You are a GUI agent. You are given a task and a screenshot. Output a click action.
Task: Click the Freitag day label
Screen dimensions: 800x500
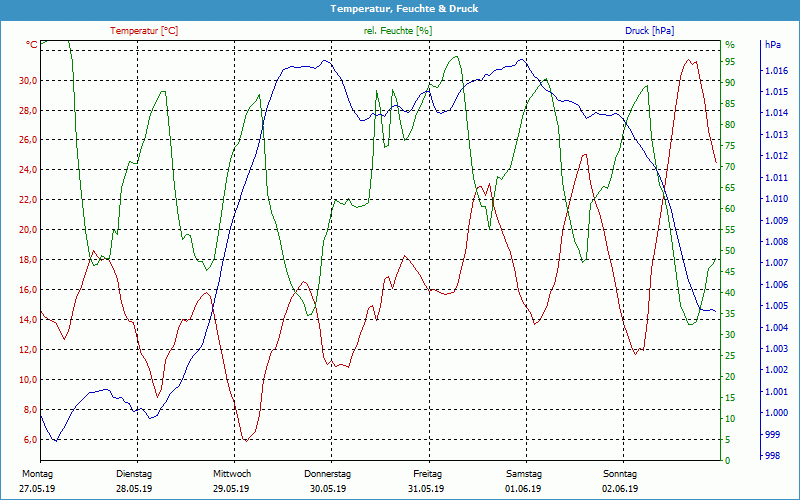[x=428, y=474]
